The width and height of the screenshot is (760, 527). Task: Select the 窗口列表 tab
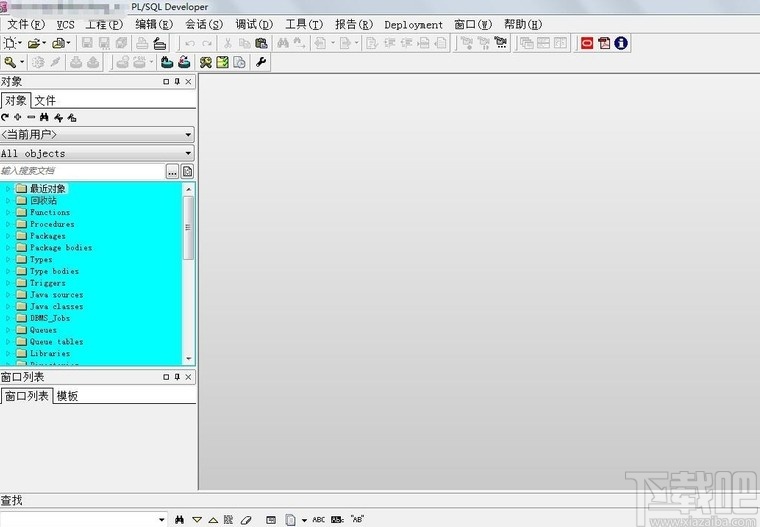[x=27, y=396]
